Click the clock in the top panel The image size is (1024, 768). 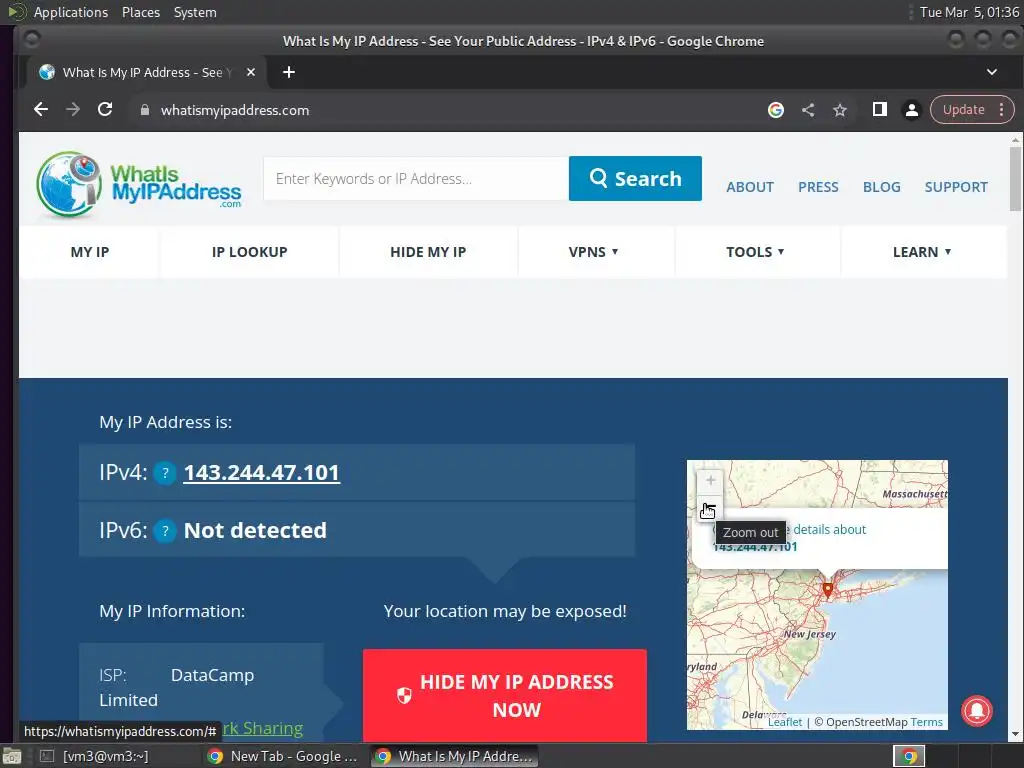(969, 12)
